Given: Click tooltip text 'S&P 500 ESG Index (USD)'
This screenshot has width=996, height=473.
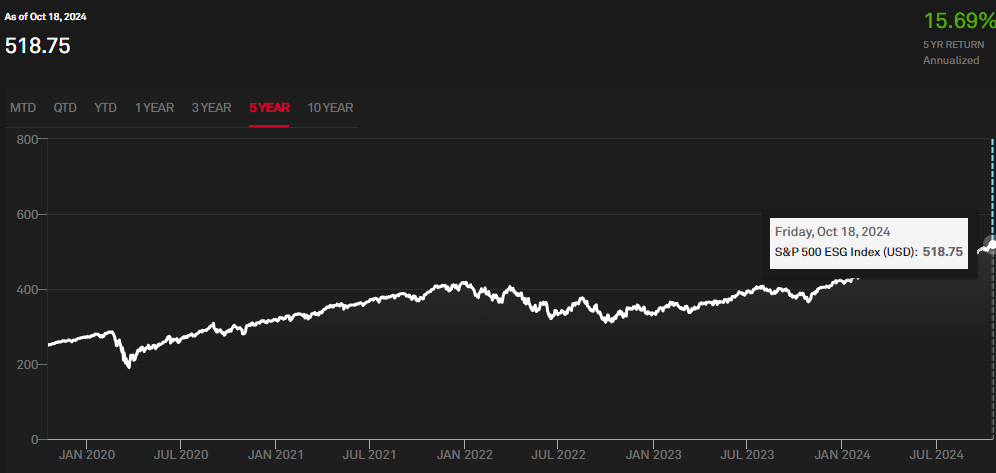Looking at the screenshot, I should coord(846,251).
